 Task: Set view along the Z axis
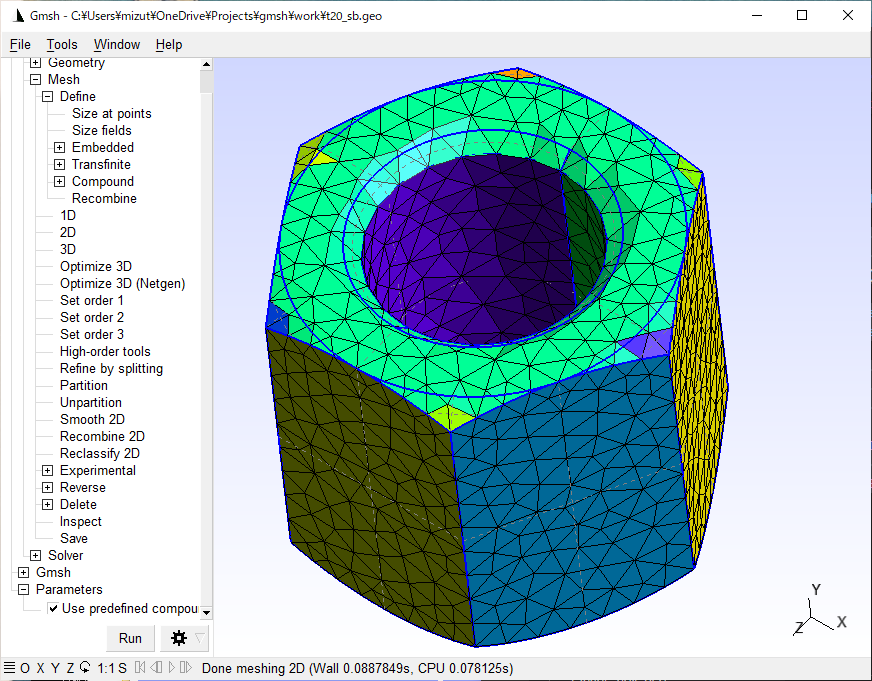pos(70,668)
